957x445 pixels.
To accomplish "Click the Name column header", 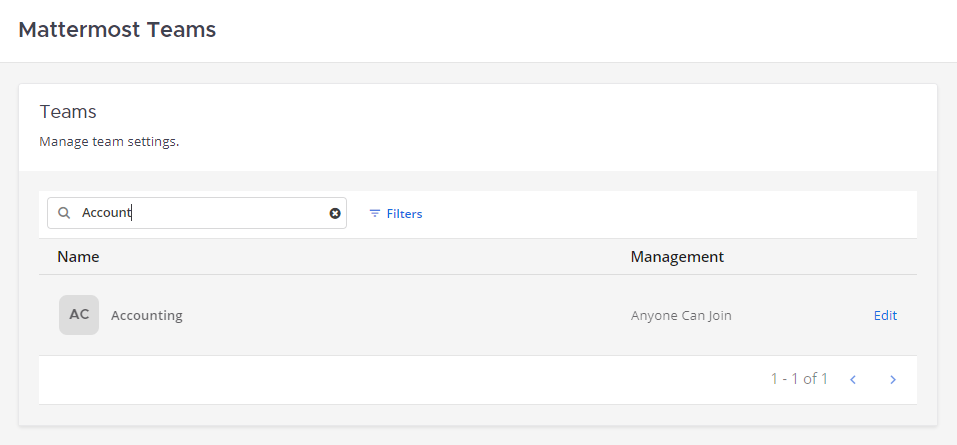I will coord(78,257).
